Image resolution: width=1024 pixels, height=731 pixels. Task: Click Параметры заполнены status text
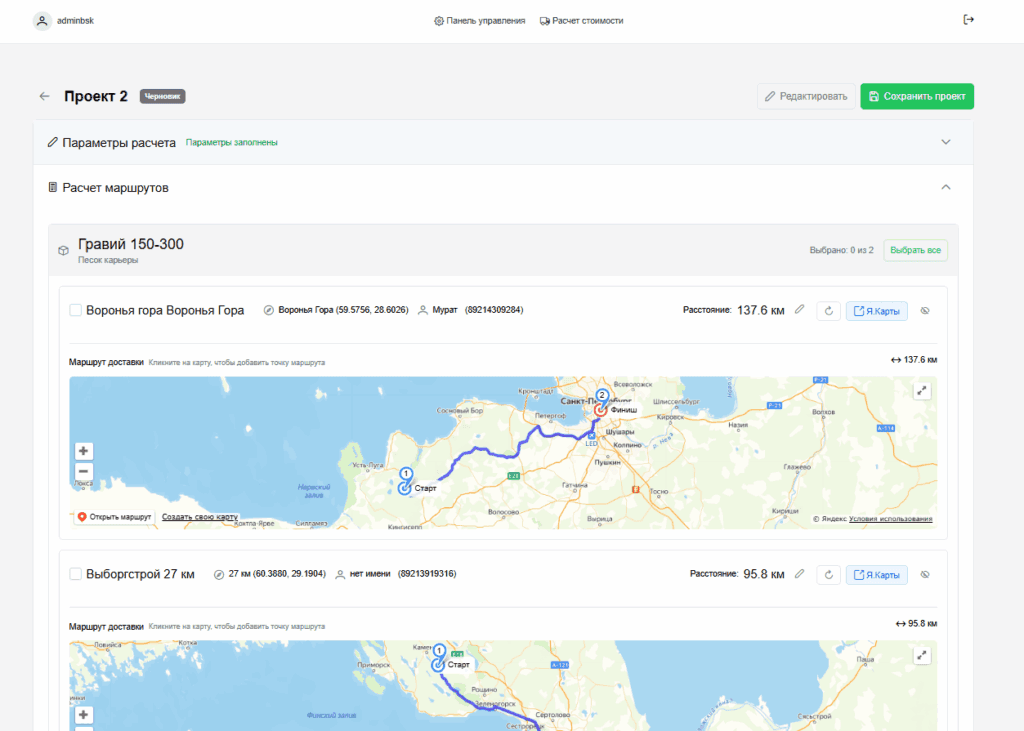[232, 142]
